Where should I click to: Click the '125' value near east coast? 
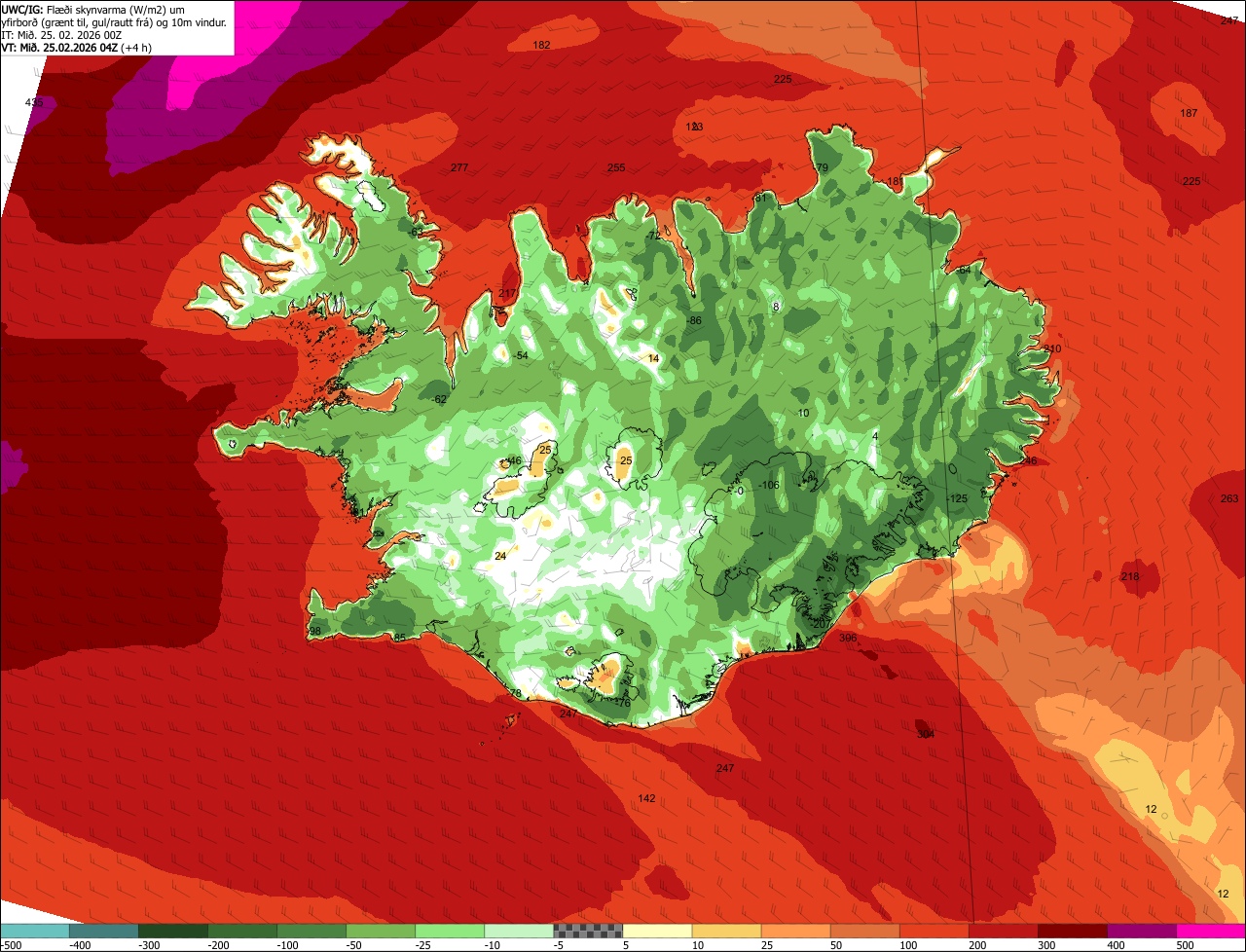tap(959, 498)
